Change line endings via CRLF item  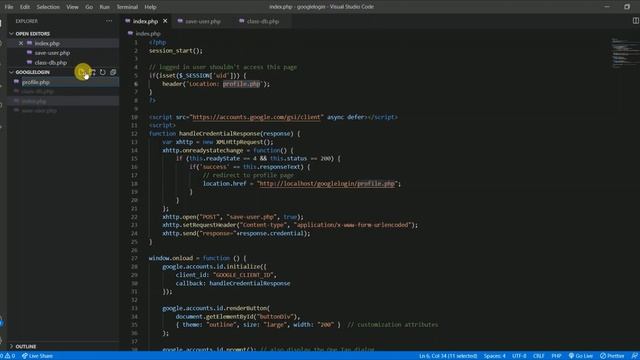tap(538, 356)
